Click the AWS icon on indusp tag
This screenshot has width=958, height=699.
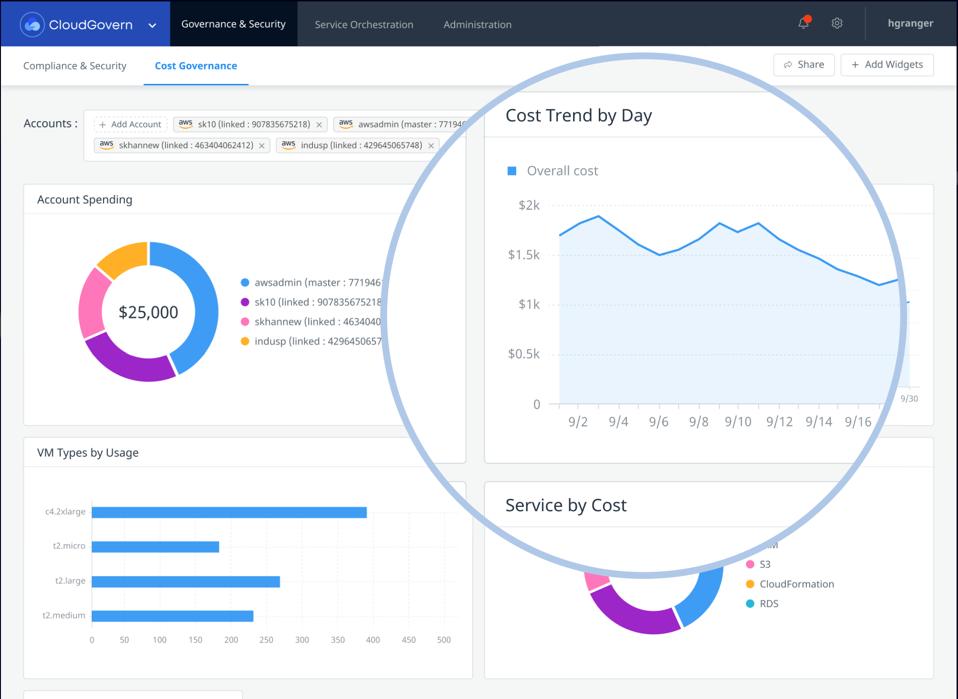pyautogui.click(x=289, y=145)
